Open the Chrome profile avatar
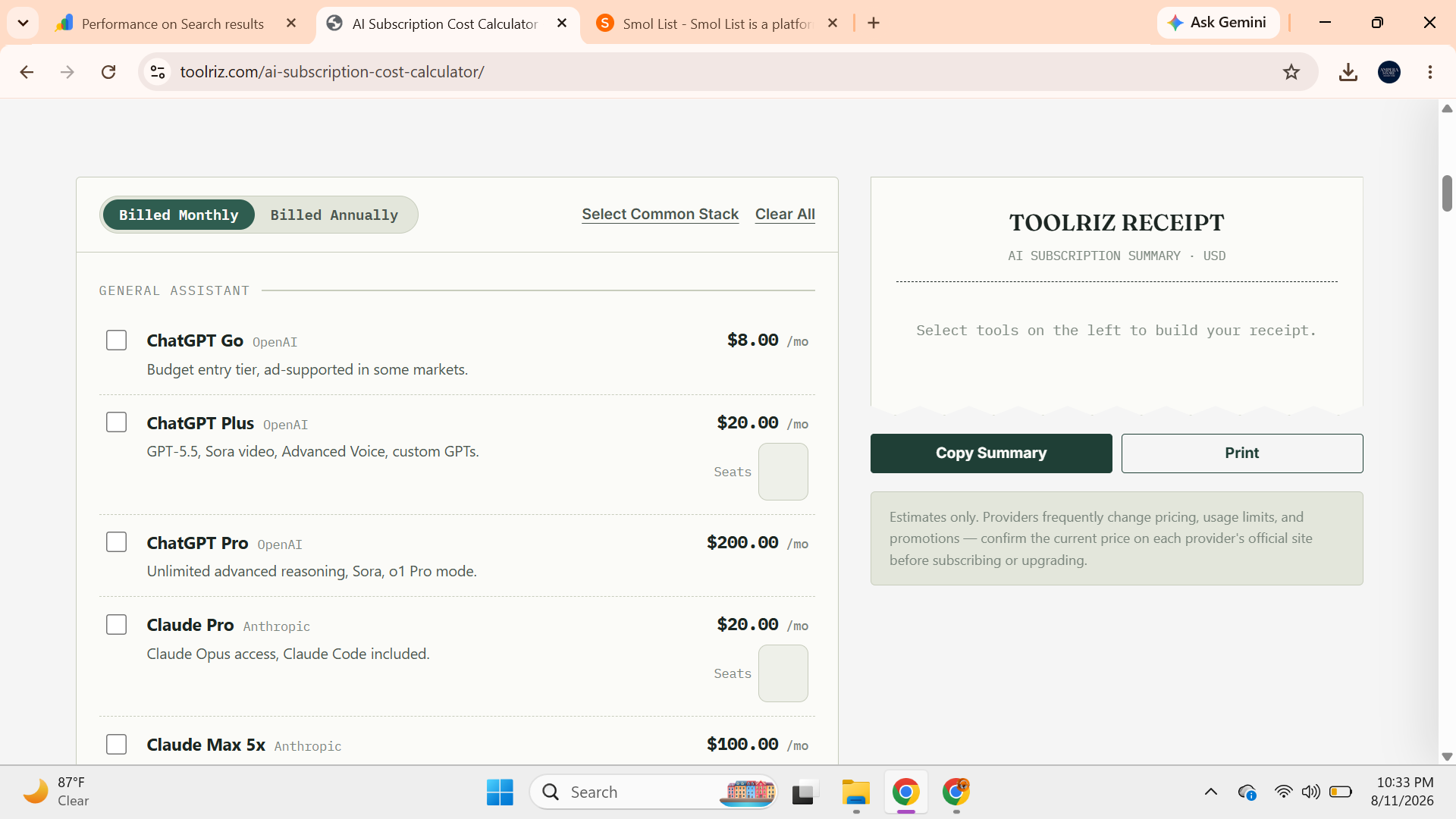 click(1389, 72)
